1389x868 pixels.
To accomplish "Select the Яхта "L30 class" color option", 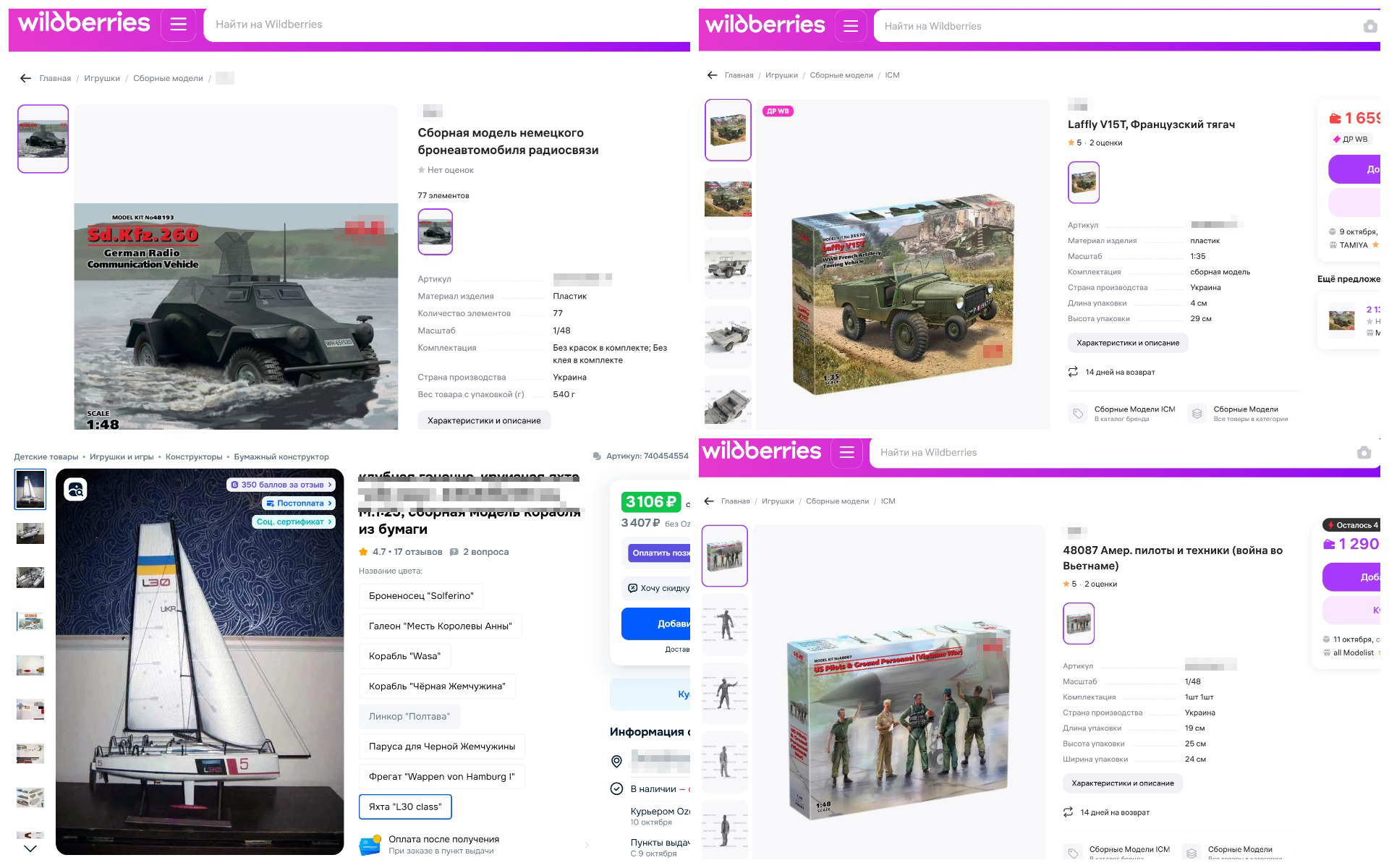I will (x=405, y=807).
